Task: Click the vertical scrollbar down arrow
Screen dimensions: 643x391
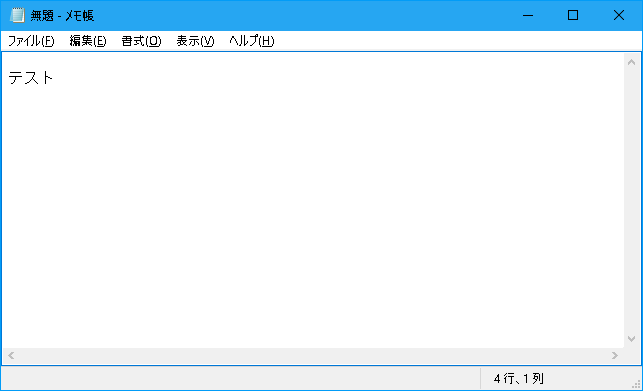Action: click(x=632, y=339)
